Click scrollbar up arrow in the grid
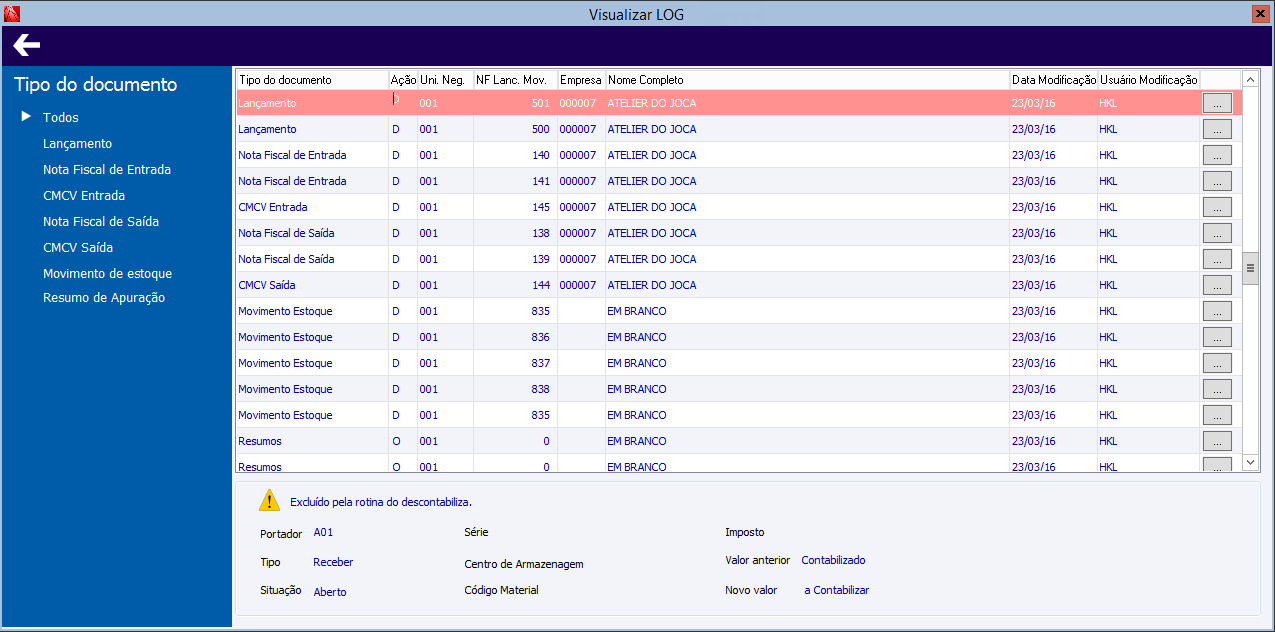 (1250, 79)
